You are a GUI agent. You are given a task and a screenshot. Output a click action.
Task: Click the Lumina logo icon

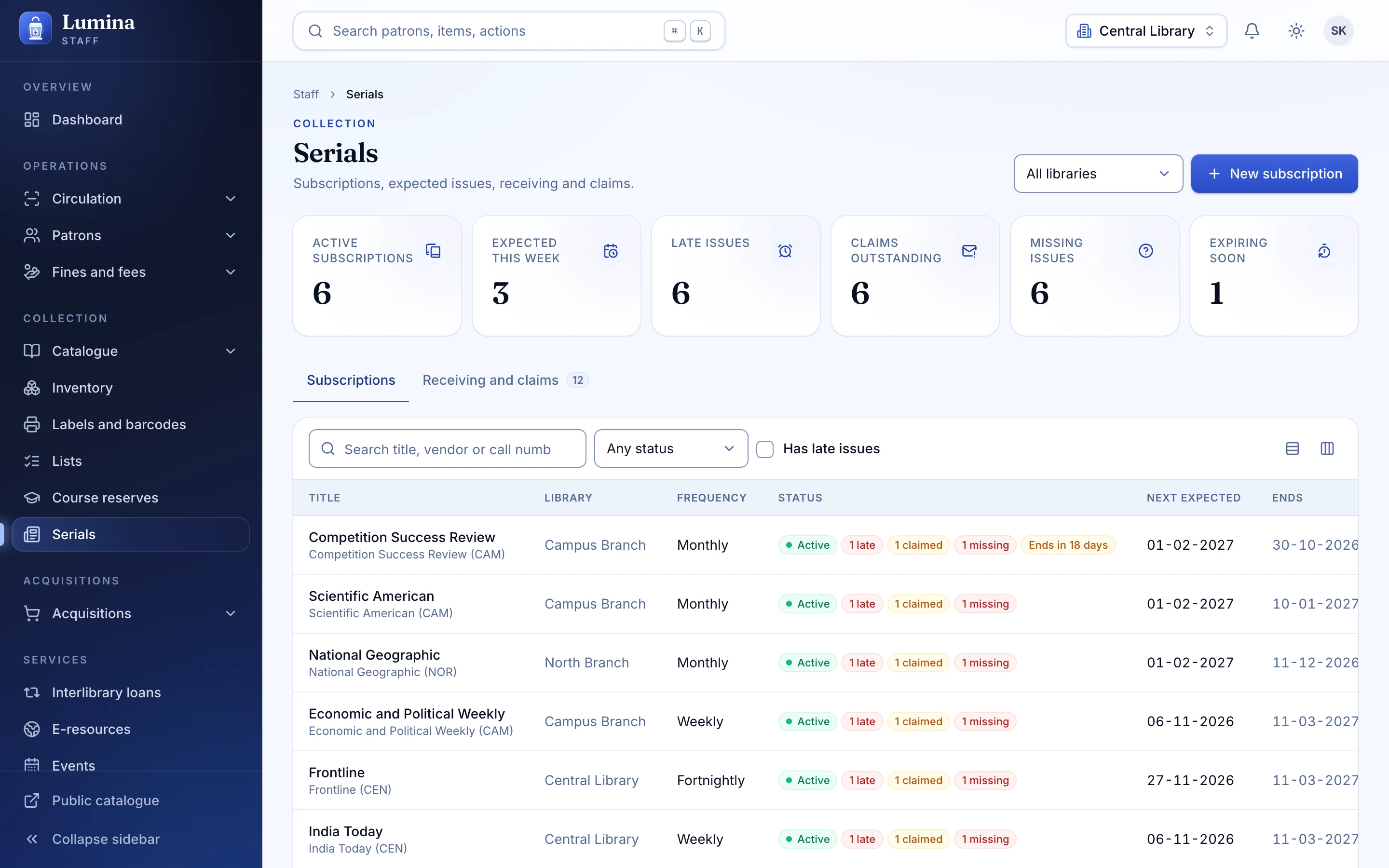36,28
